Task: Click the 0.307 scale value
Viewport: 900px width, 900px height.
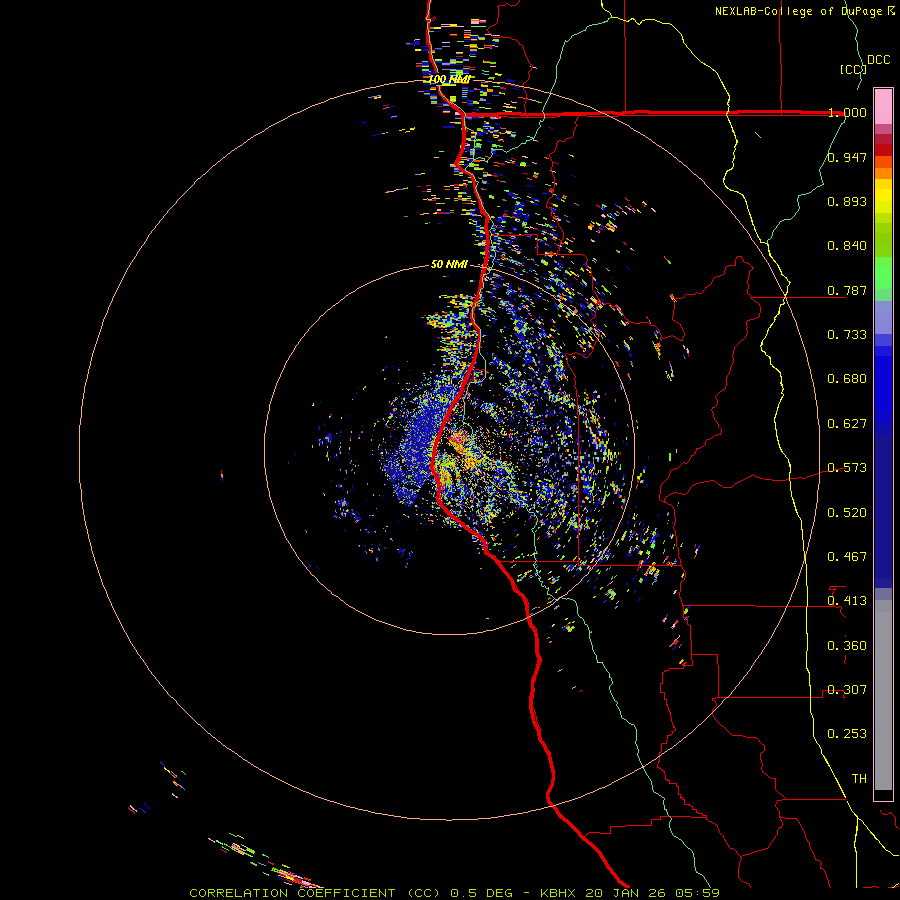Action: (x=847, y=690)
